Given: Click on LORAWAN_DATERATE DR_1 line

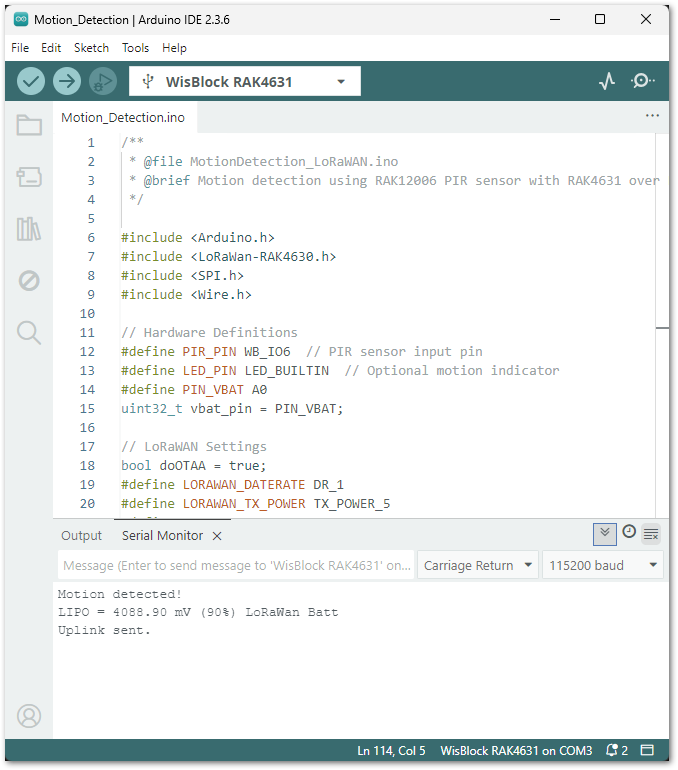Looking at the screenshot, I should point(233,485).
